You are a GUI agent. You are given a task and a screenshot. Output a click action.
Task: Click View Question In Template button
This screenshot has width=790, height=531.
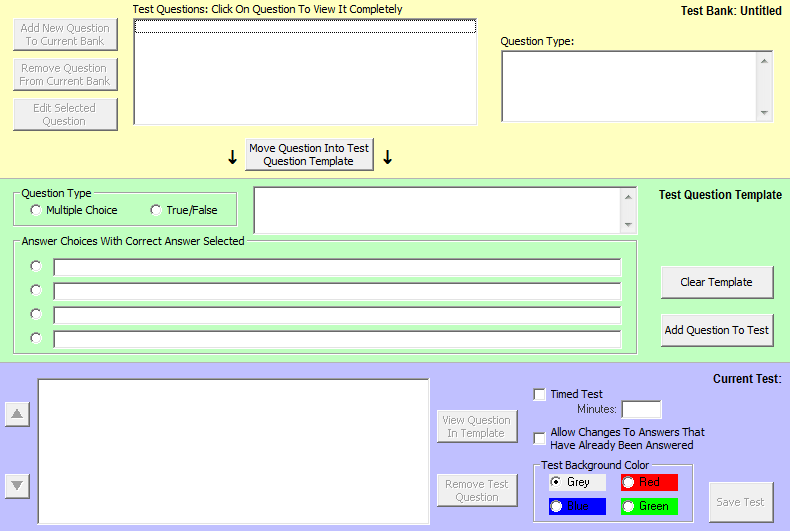point(477,426)
